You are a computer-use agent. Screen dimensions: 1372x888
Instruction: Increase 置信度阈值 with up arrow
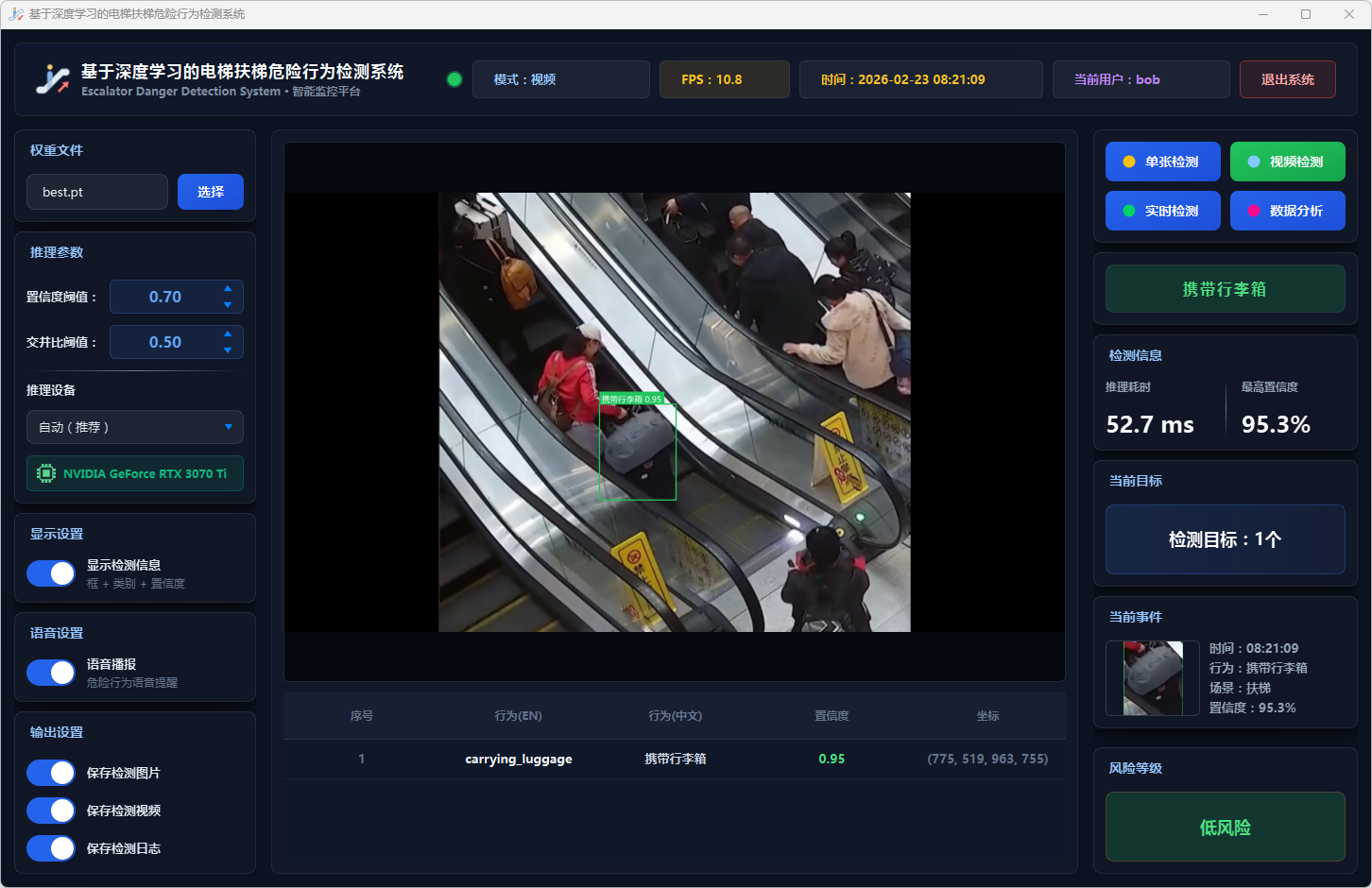pos(228,289)
